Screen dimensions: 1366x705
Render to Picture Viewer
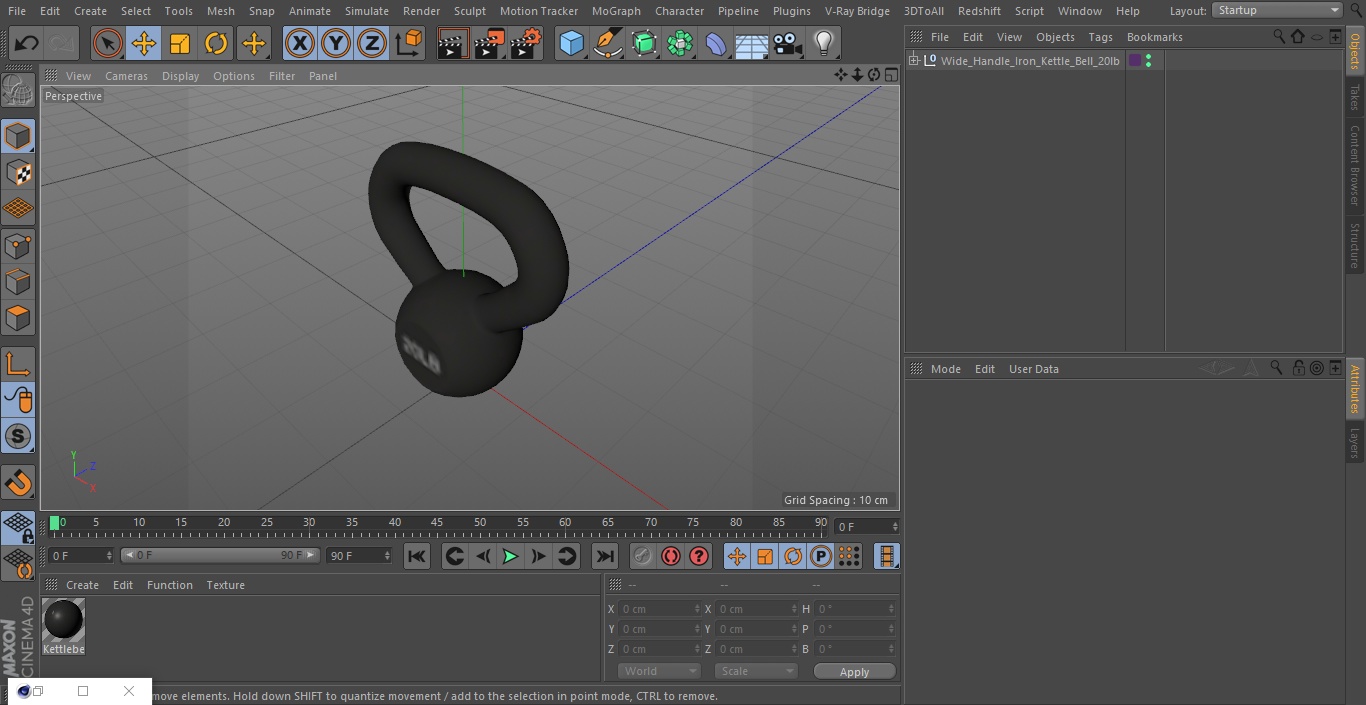(489, 43)
